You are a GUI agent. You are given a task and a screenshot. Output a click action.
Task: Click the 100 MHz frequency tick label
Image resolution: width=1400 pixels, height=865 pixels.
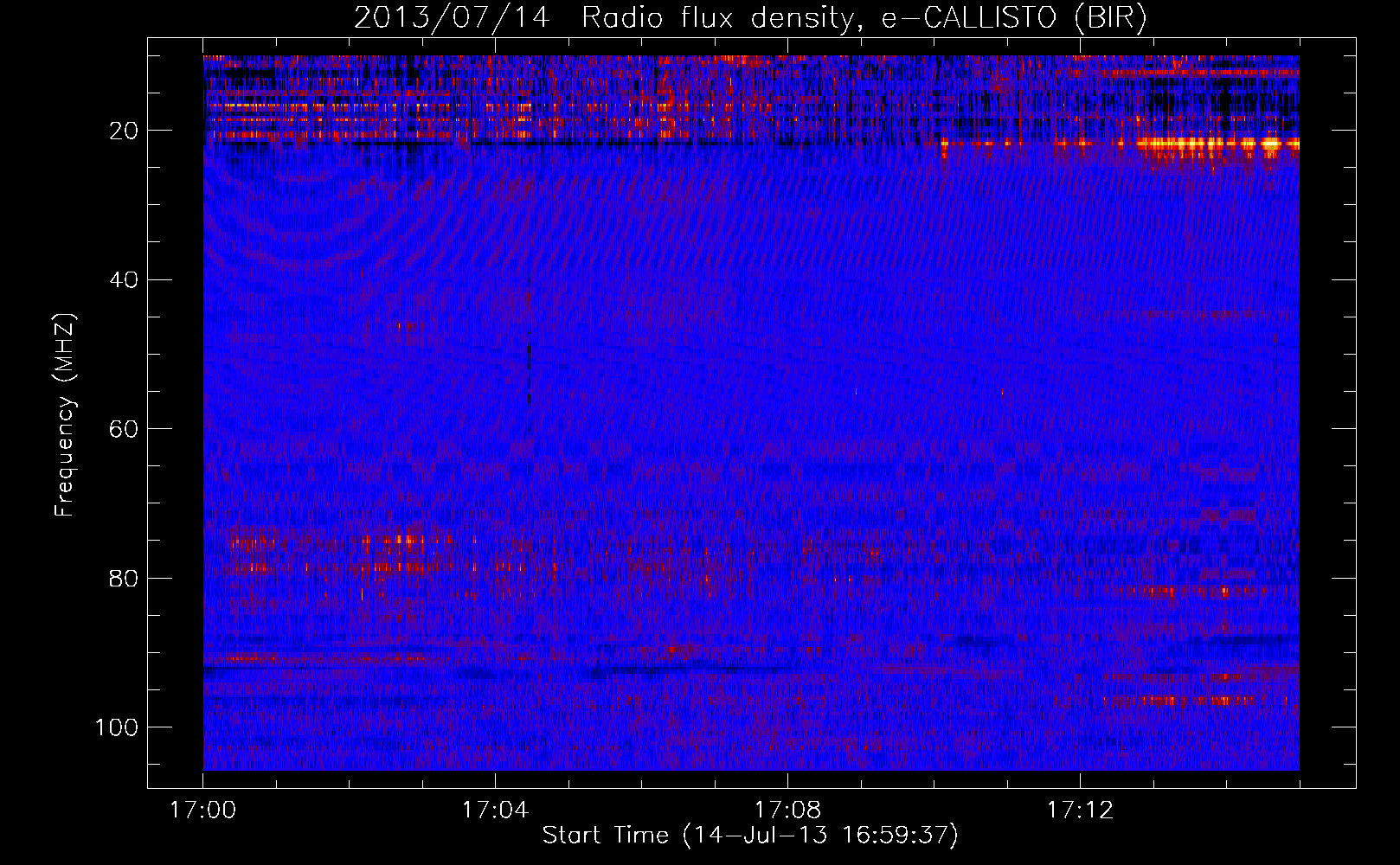(x=118, y=727)
